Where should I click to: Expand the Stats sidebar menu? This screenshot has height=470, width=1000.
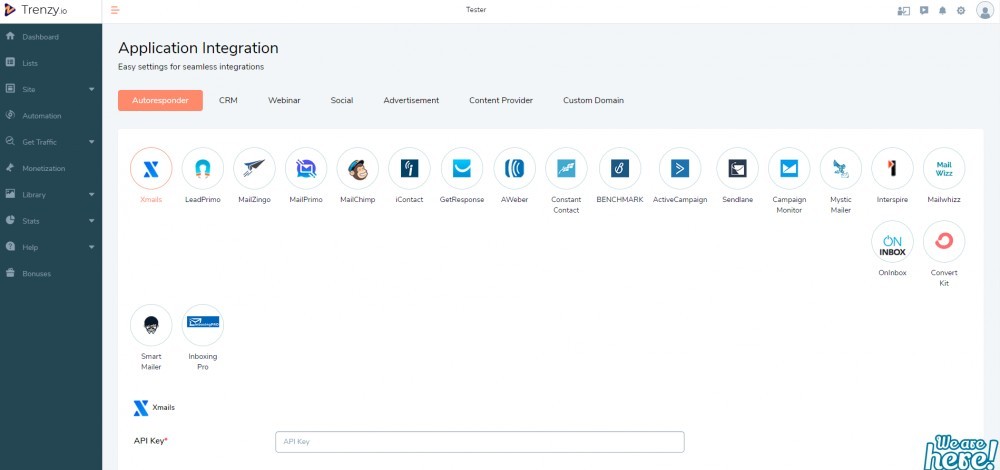tap(51, 221)
